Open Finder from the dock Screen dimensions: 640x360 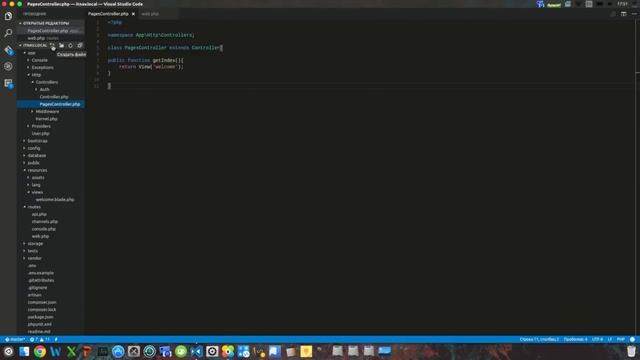pos(24,351)
